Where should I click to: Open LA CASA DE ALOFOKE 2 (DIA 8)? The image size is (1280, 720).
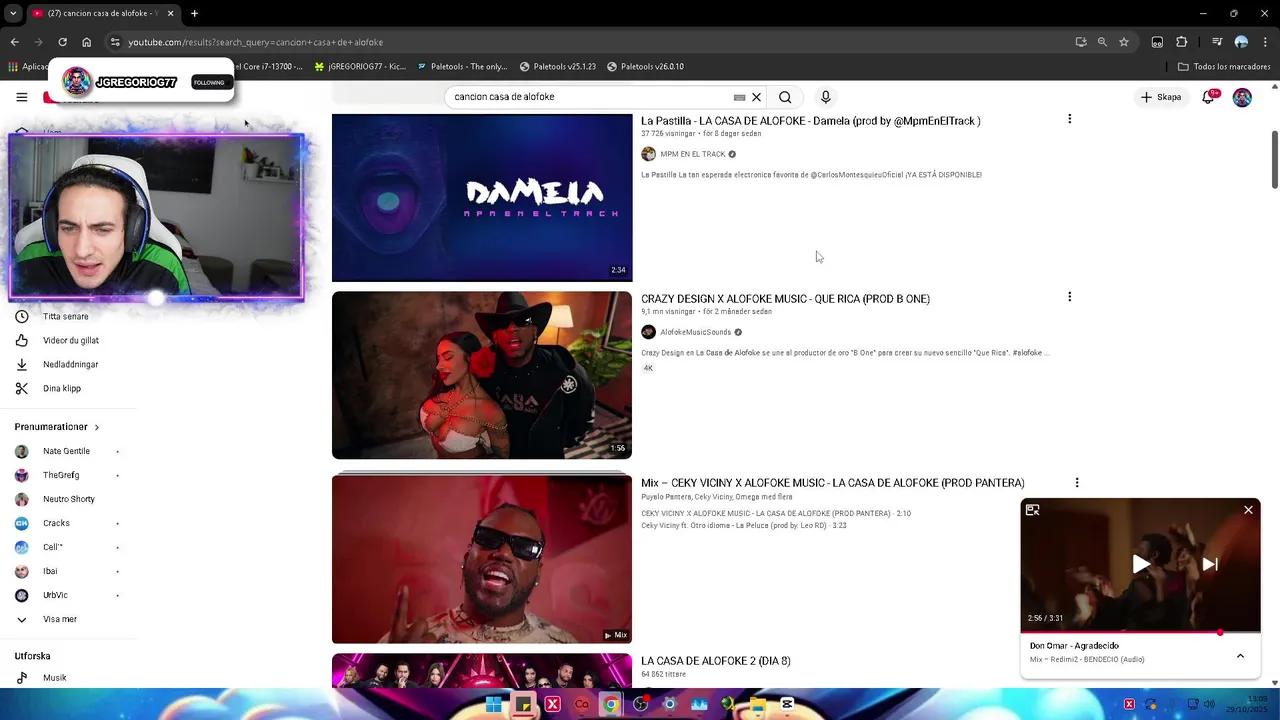[x=715, y=661]
